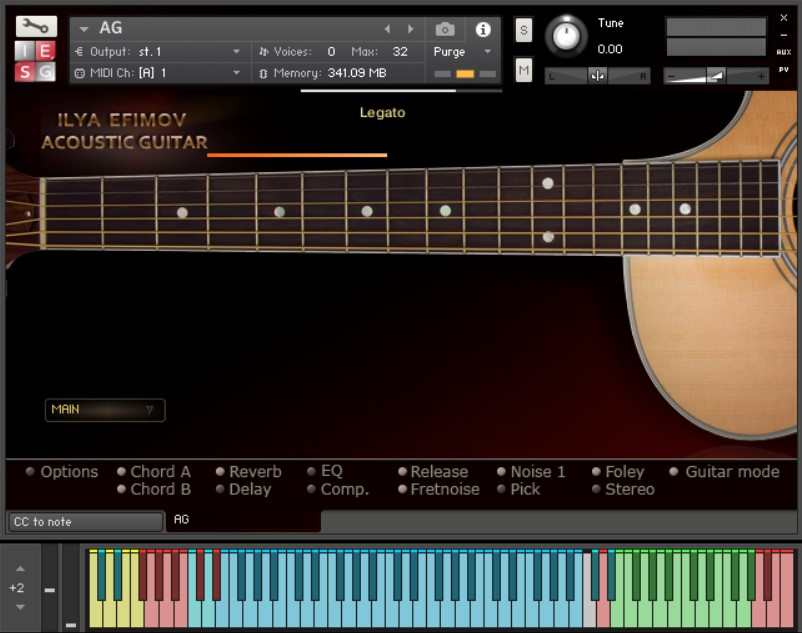Viewport: 802px width, 633px height.
Task: Go to previous instrument arrow
Action: 388,29
